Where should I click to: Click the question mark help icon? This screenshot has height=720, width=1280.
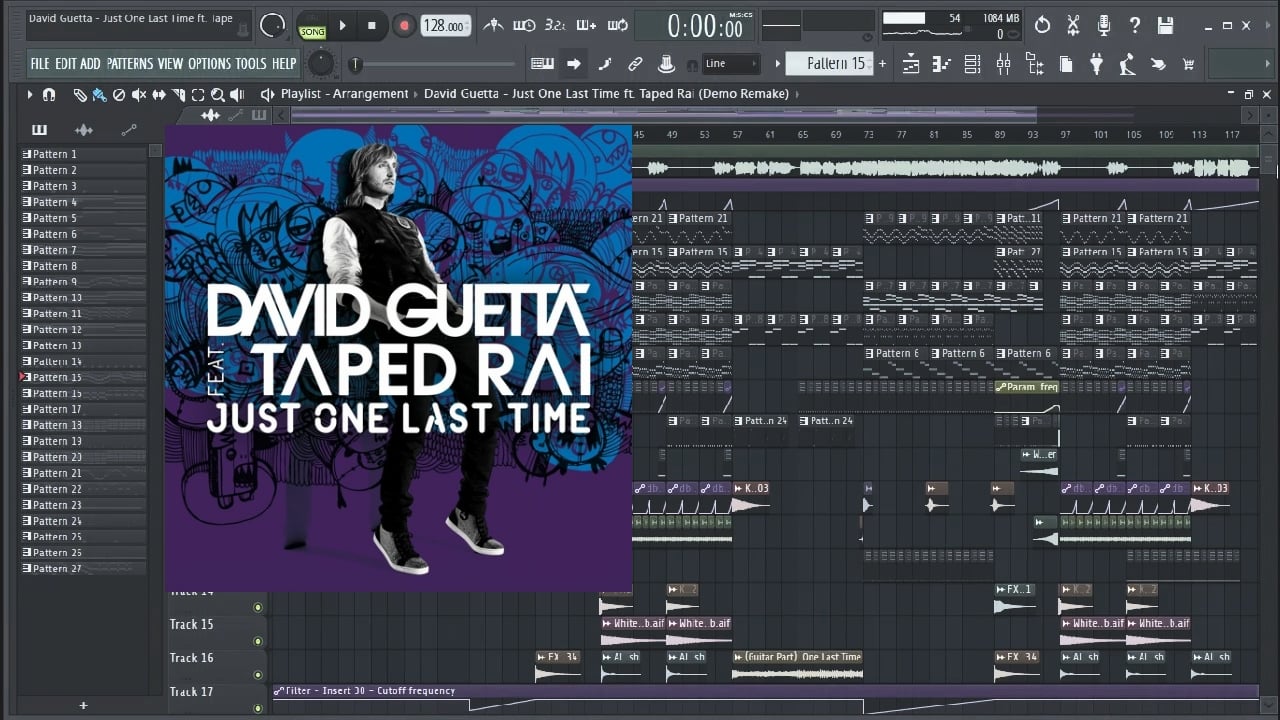(x=1135, y=25)
